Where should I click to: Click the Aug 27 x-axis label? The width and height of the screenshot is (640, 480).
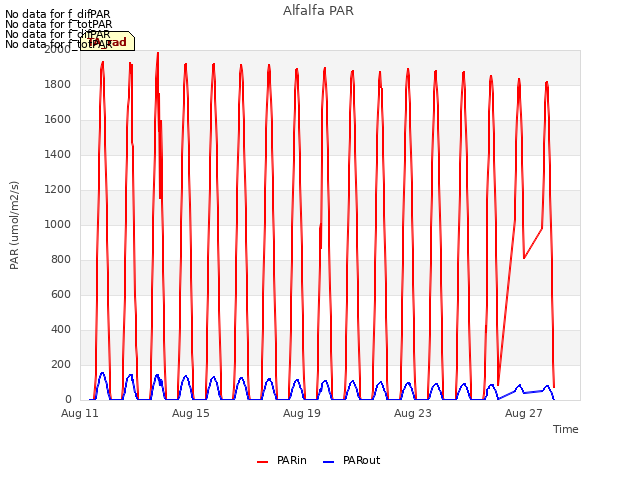(524, 413)
